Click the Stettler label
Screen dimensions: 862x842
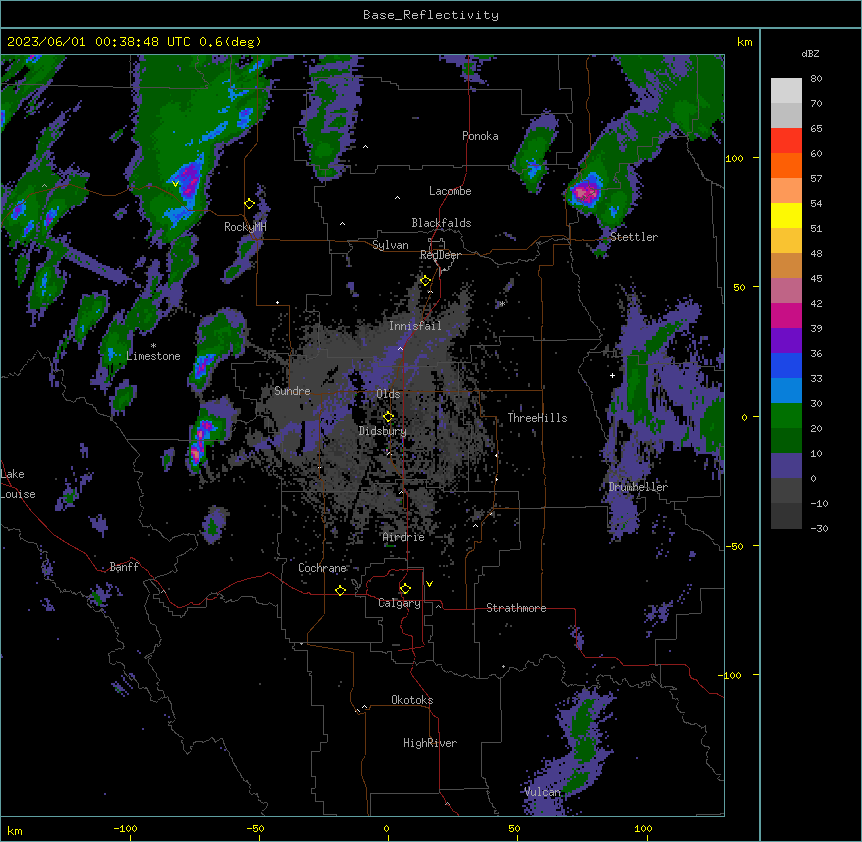click(x=634, y=237)
